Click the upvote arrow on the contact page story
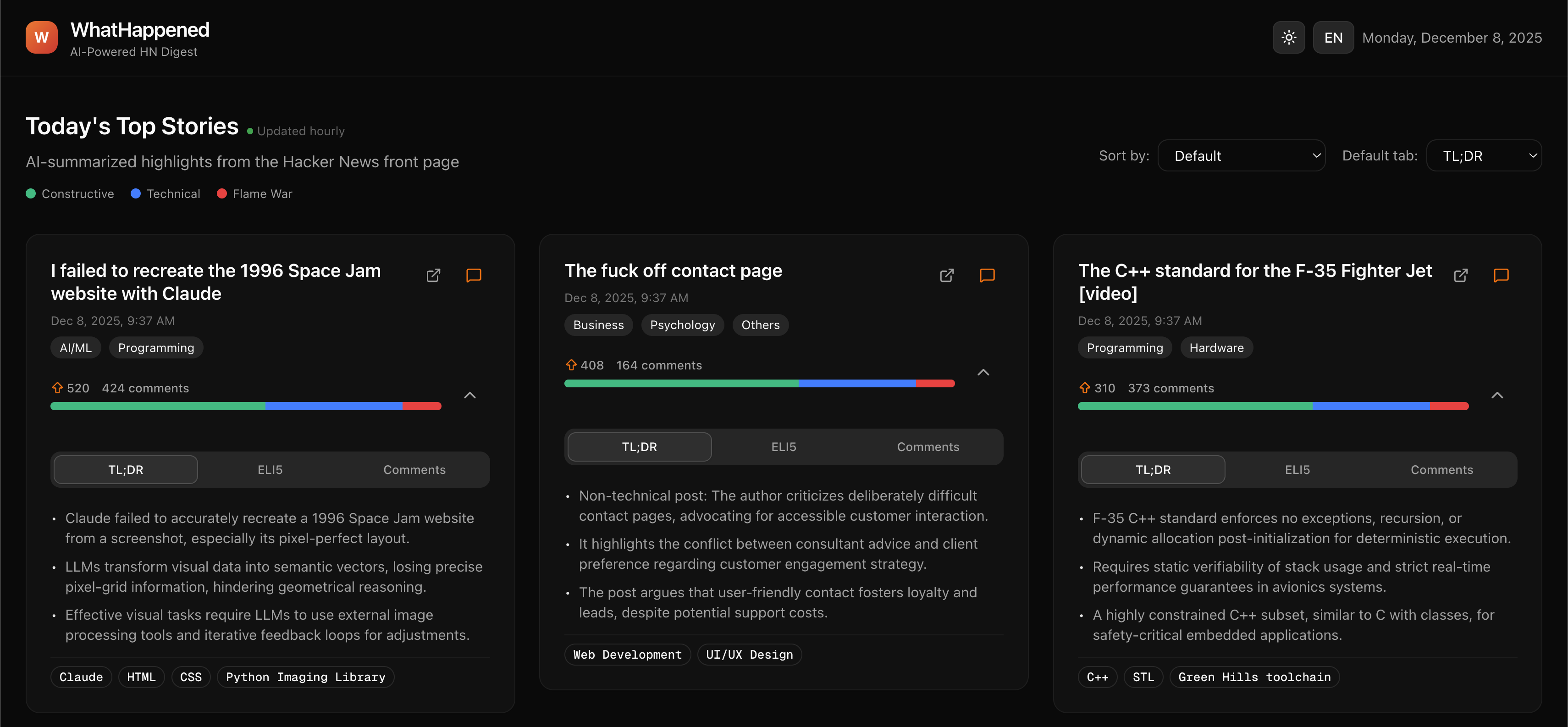 click(572, 364)
